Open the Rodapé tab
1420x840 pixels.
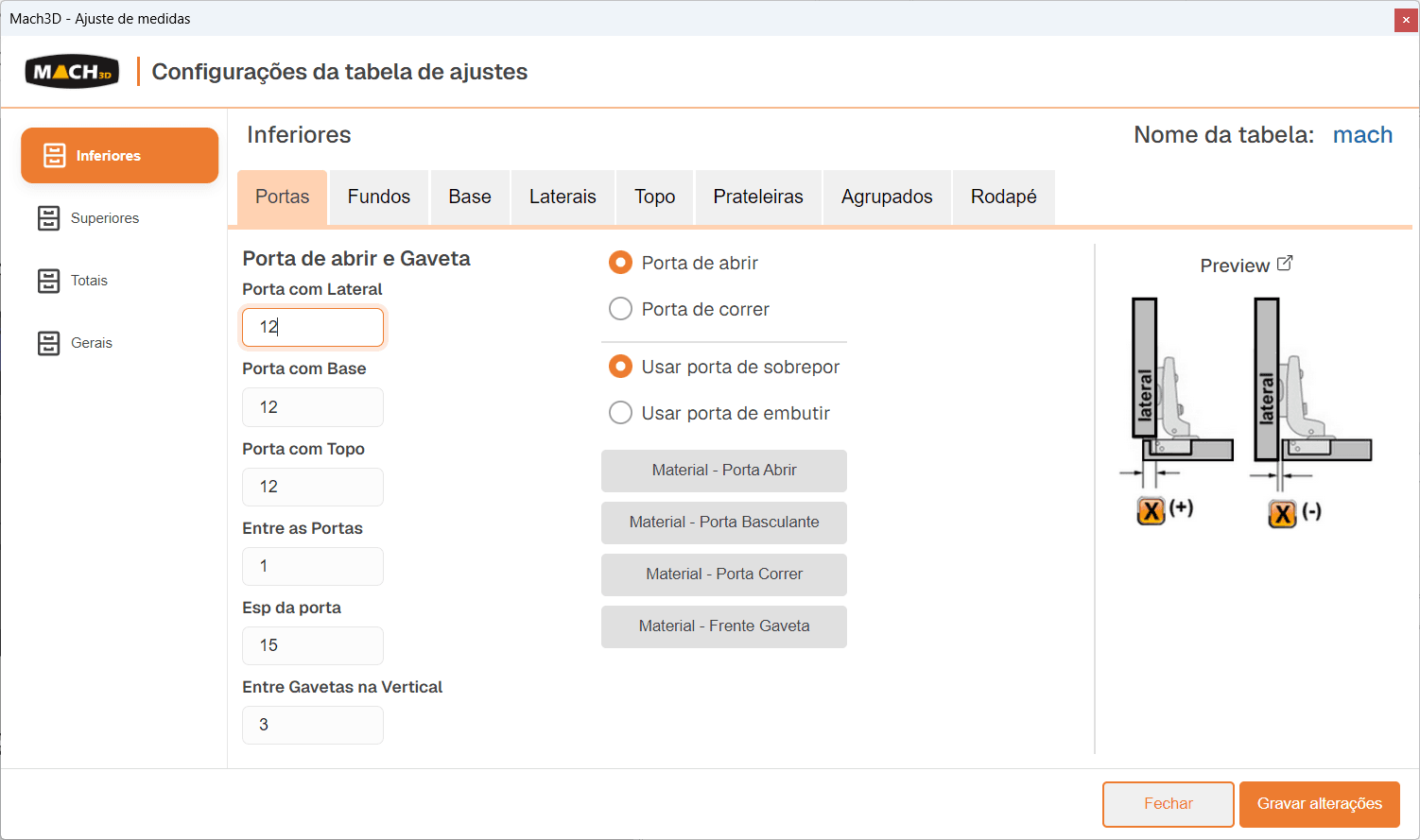tap(1004, 197)
